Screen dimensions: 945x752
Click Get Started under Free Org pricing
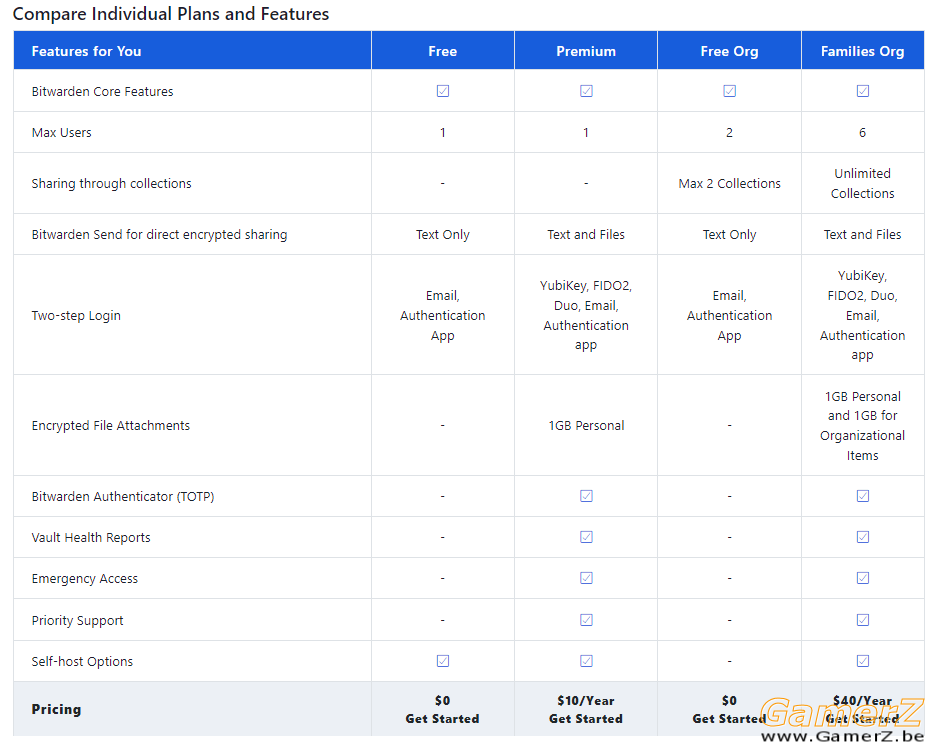(x=729, y=719)
